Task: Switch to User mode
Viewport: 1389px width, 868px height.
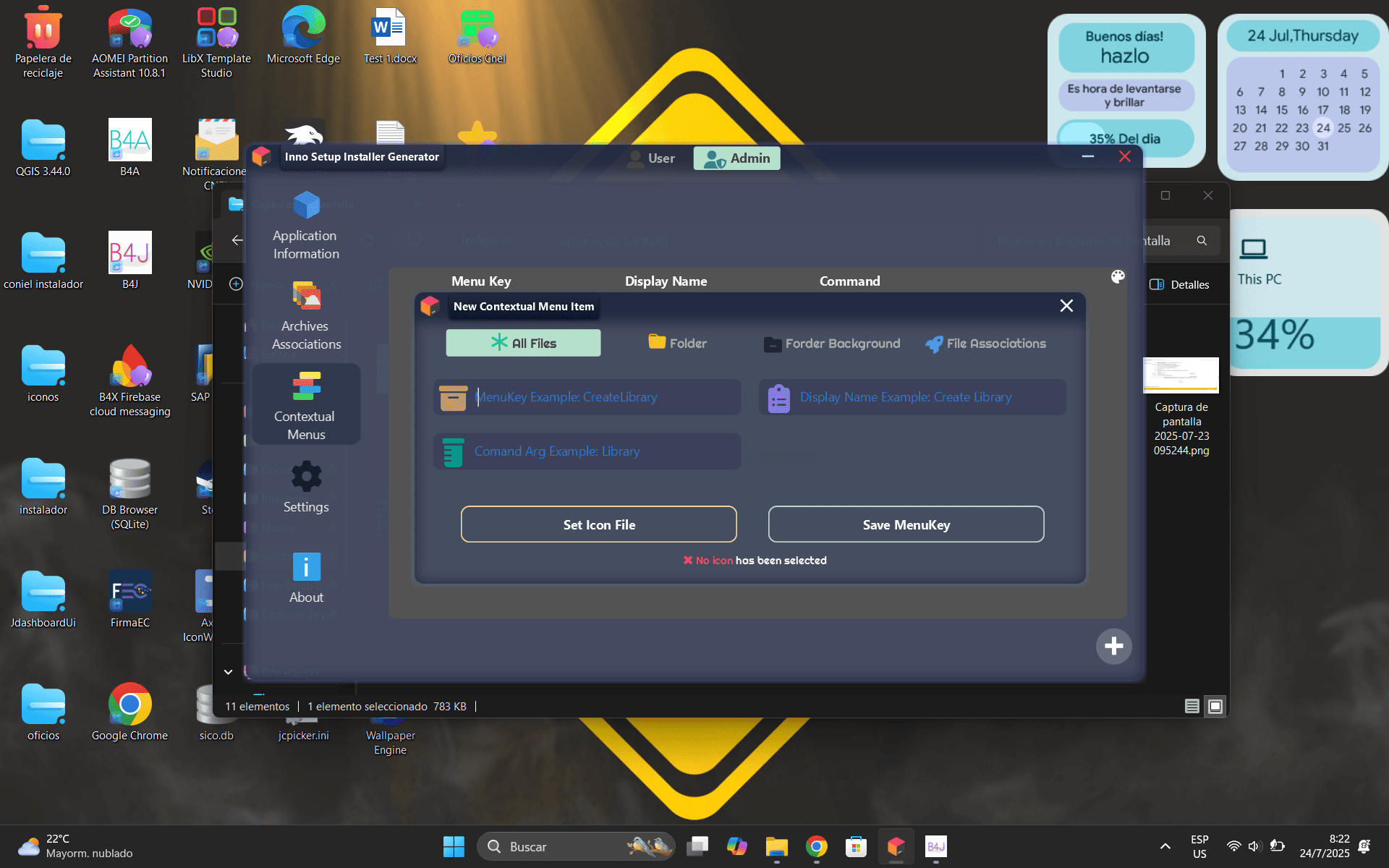Action: pyautogui.click(x=651, y=158)
